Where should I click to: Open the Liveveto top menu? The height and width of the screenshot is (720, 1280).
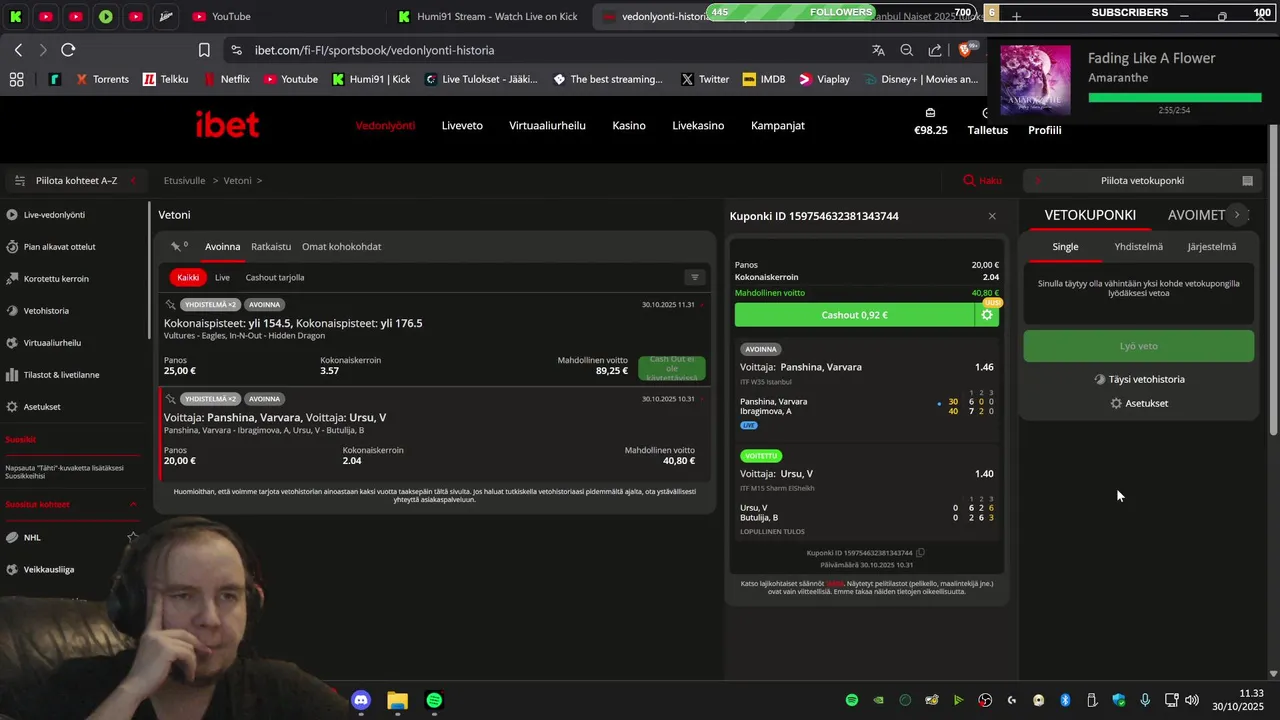pos(462,126)
